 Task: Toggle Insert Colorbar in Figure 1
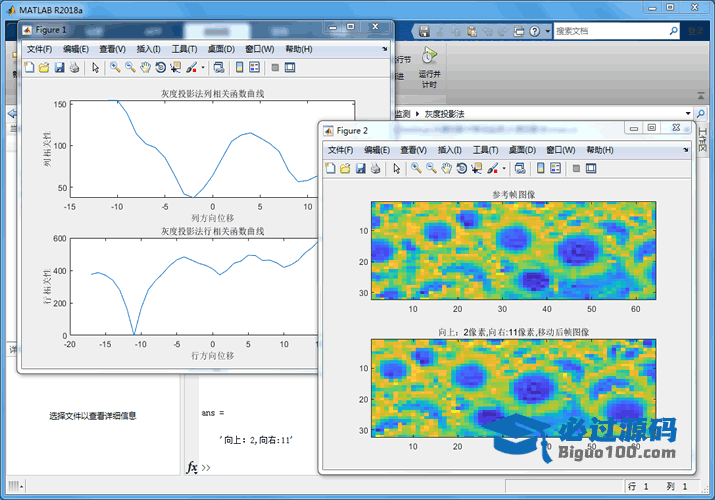(239, 68)
